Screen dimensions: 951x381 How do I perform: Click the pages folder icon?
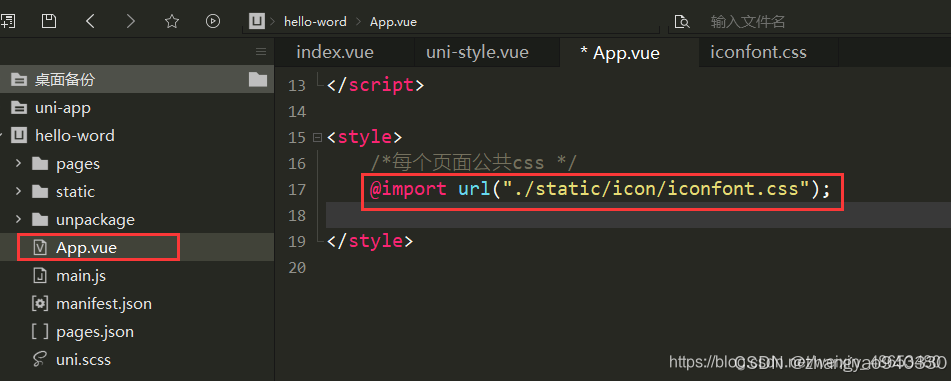[40, 164]
